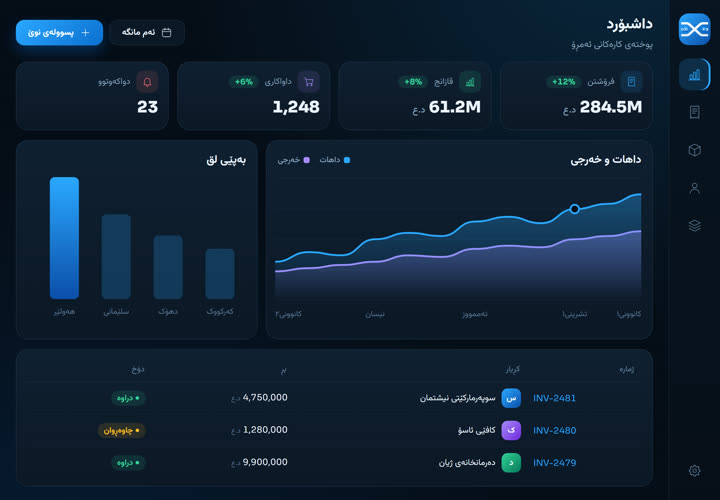The height and width of the screenshot is (500, 720).
Task: Click the داهات و خەرجی chart title
Action: pyautogui.click(x=606, y=160)
